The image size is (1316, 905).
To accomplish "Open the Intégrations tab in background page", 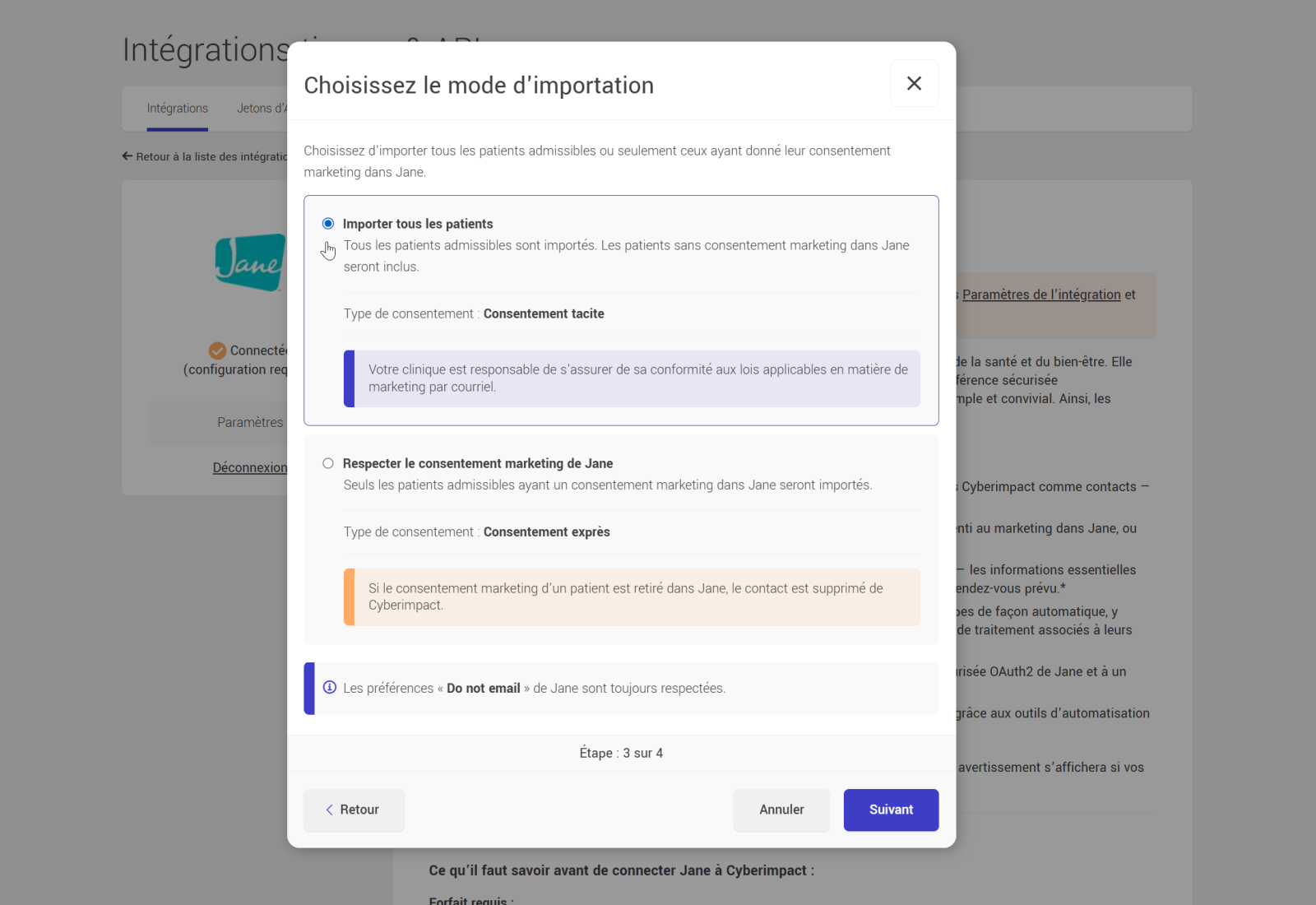I will [x=178, y=109].
